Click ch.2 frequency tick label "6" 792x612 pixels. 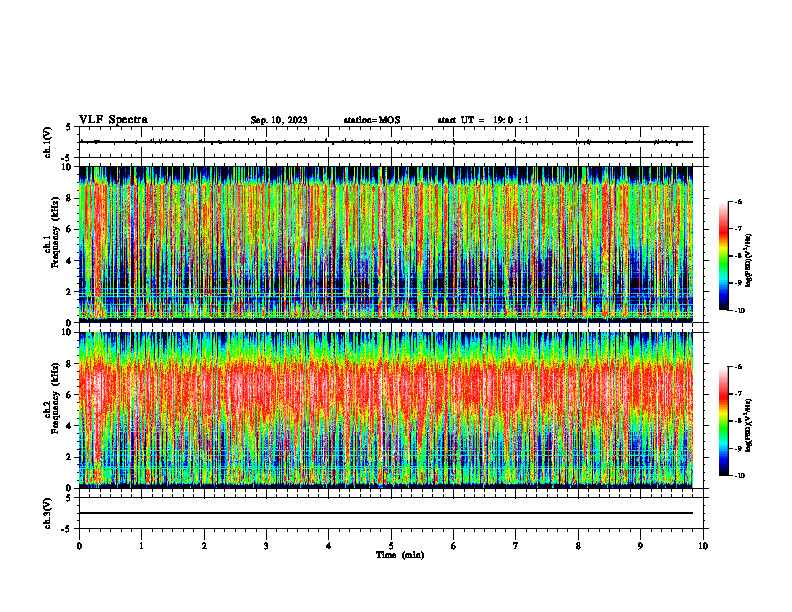69,395
